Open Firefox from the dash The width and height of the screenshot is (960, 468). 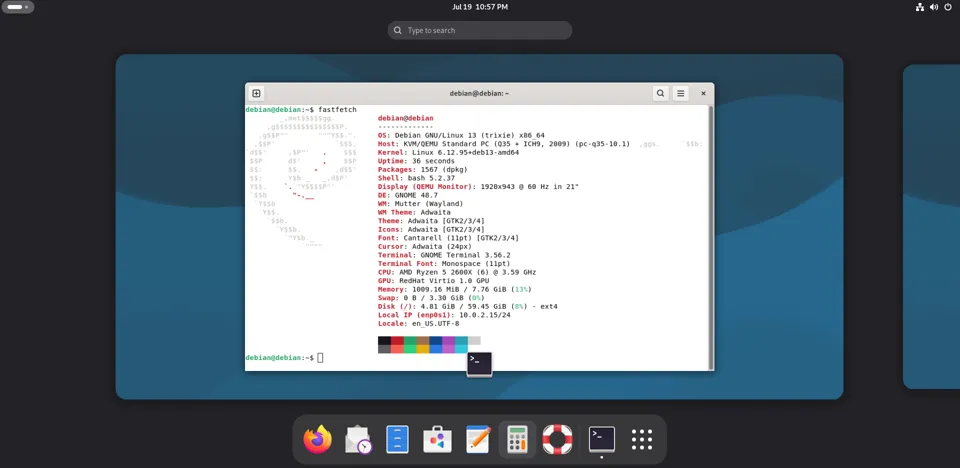click(x=317, y=439)
